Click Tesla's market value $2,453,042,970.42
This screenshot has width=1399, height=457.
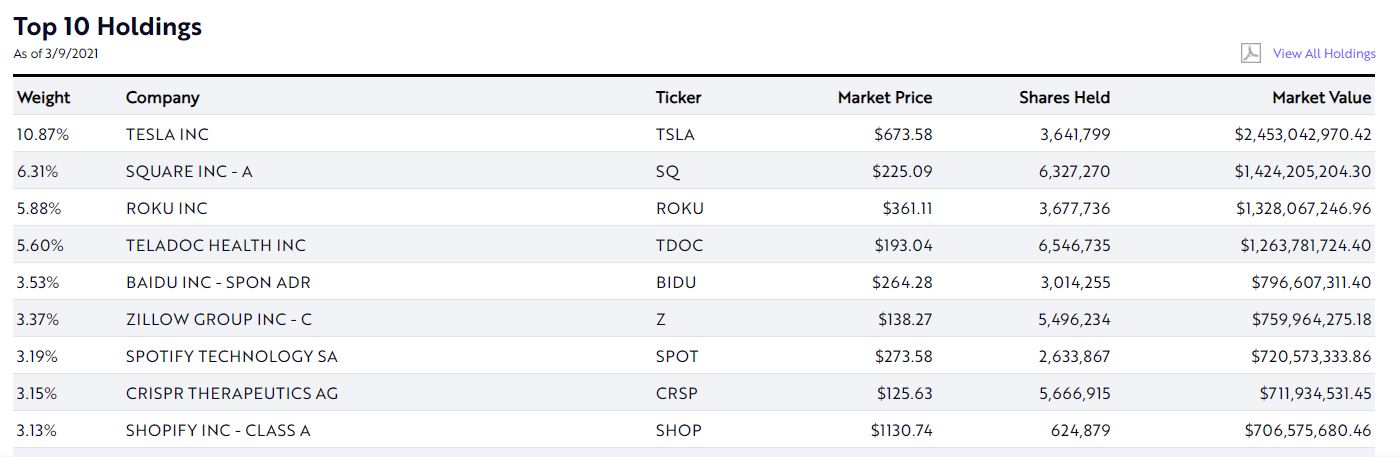click(1302, 134)
